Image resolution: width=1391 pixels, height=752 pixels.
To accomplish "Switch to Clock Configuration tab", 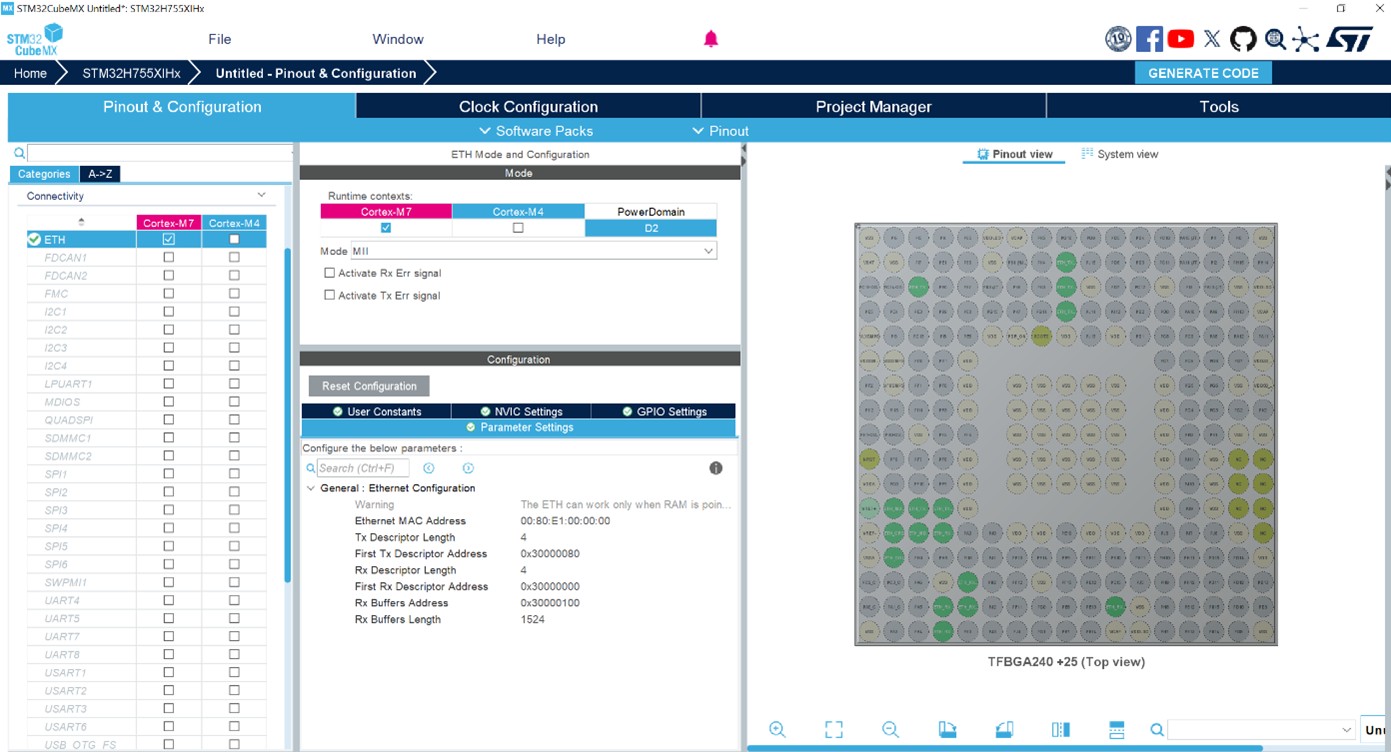I will pos(528,107).
